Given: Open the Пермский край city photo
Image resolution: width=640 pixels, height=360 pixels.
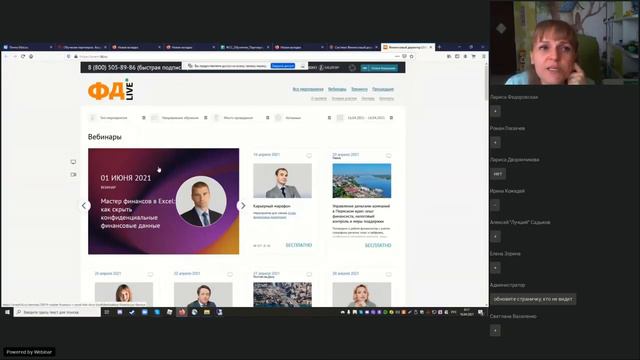Looking at the screenshot, I should point(362,181).
